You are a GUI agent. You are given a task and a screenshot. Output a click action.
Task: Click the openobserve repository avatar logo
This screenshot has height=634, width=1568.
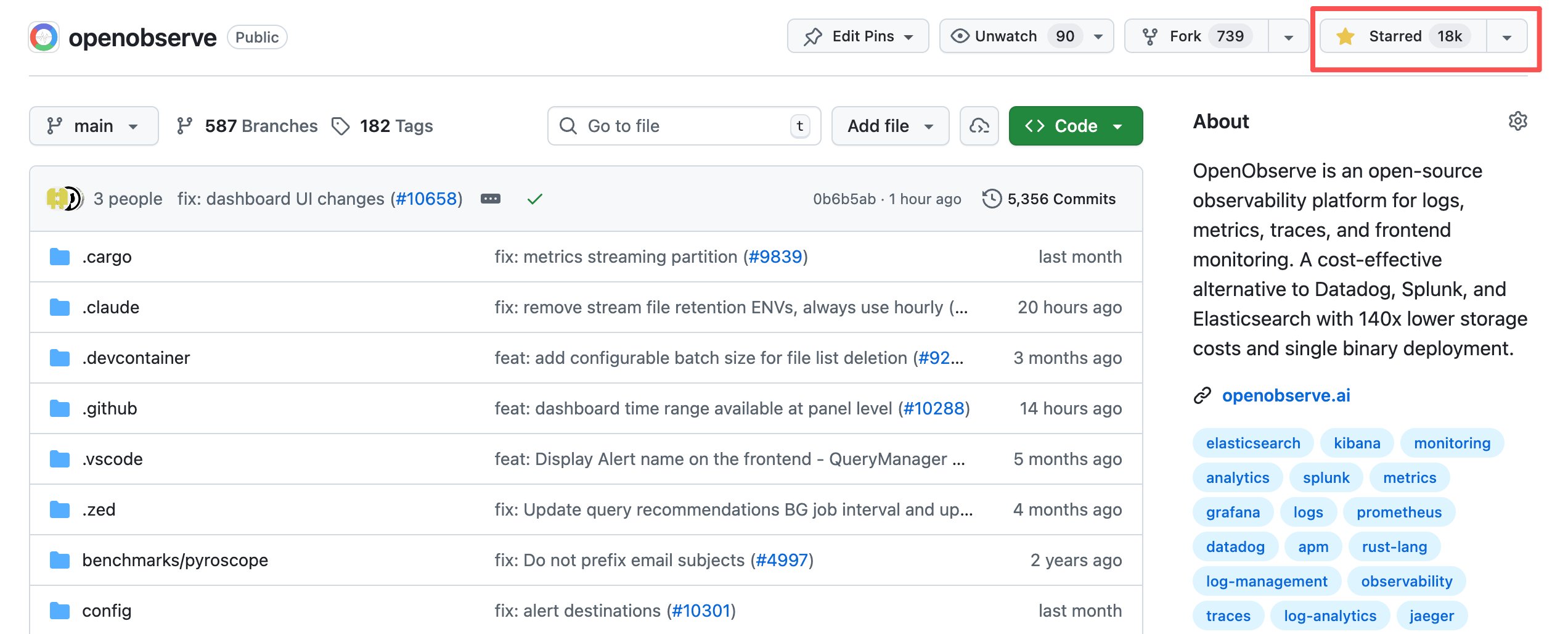coord(44,37)
